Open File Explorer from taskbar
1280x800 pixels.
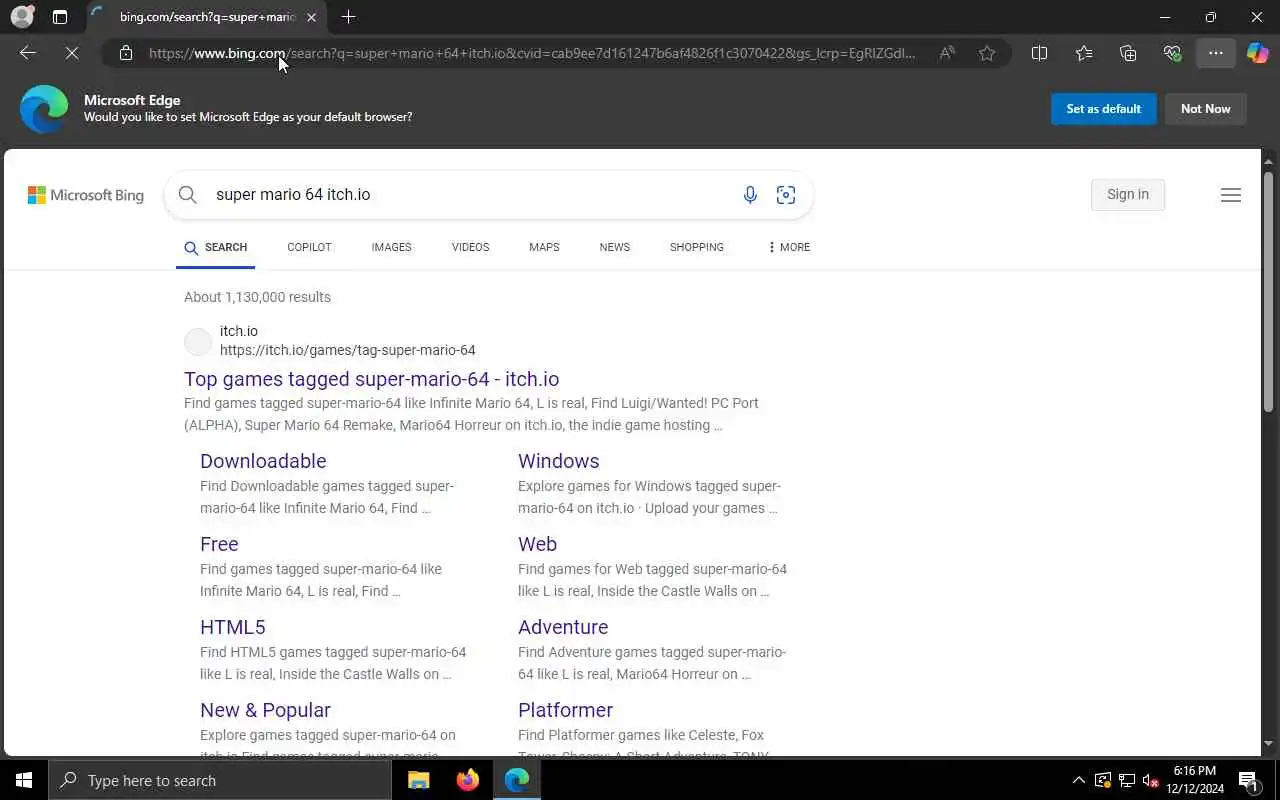tap(419, 780)
